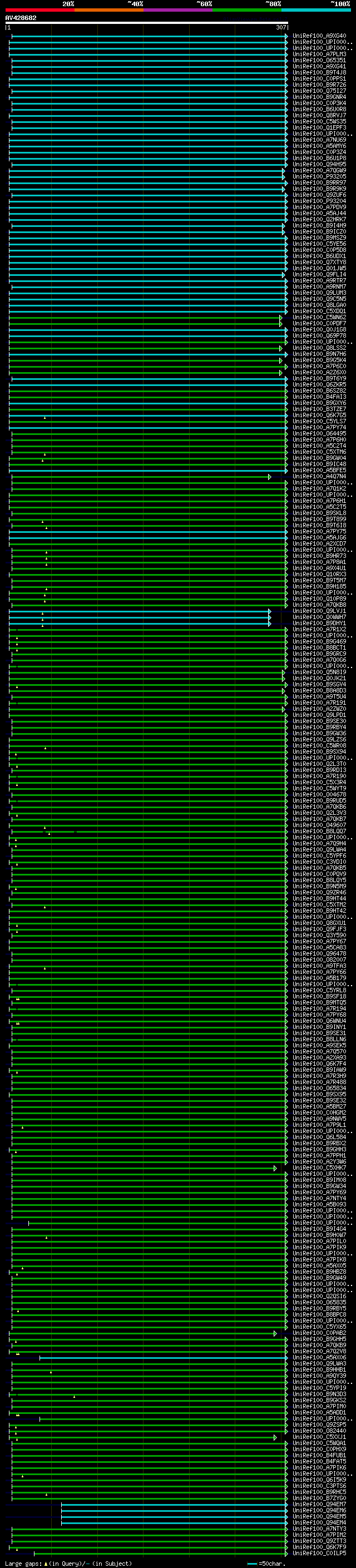356x1568 pixels.
Task: Click the UniRef100_Q94EM4 label
Action: 319,1522
